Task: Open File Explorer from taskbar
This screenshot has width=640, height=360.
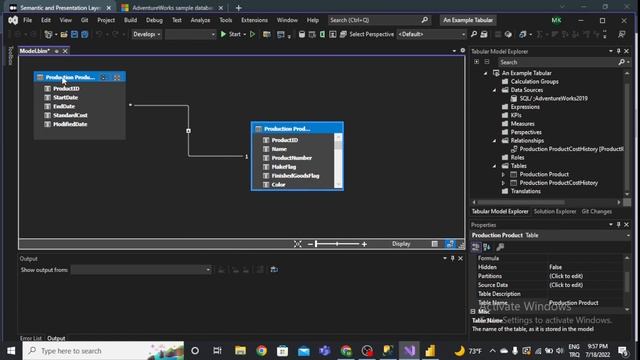Action: coord(240,351)
